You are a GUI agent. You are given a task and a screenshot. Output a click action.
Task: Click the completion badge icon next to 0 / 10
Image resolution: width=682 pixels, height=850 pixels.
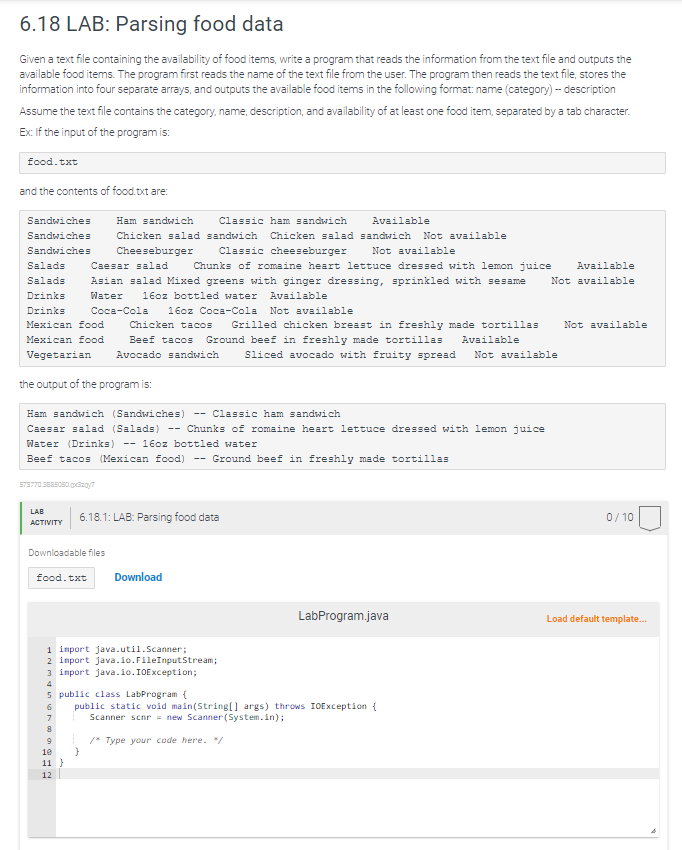(650, 518)
